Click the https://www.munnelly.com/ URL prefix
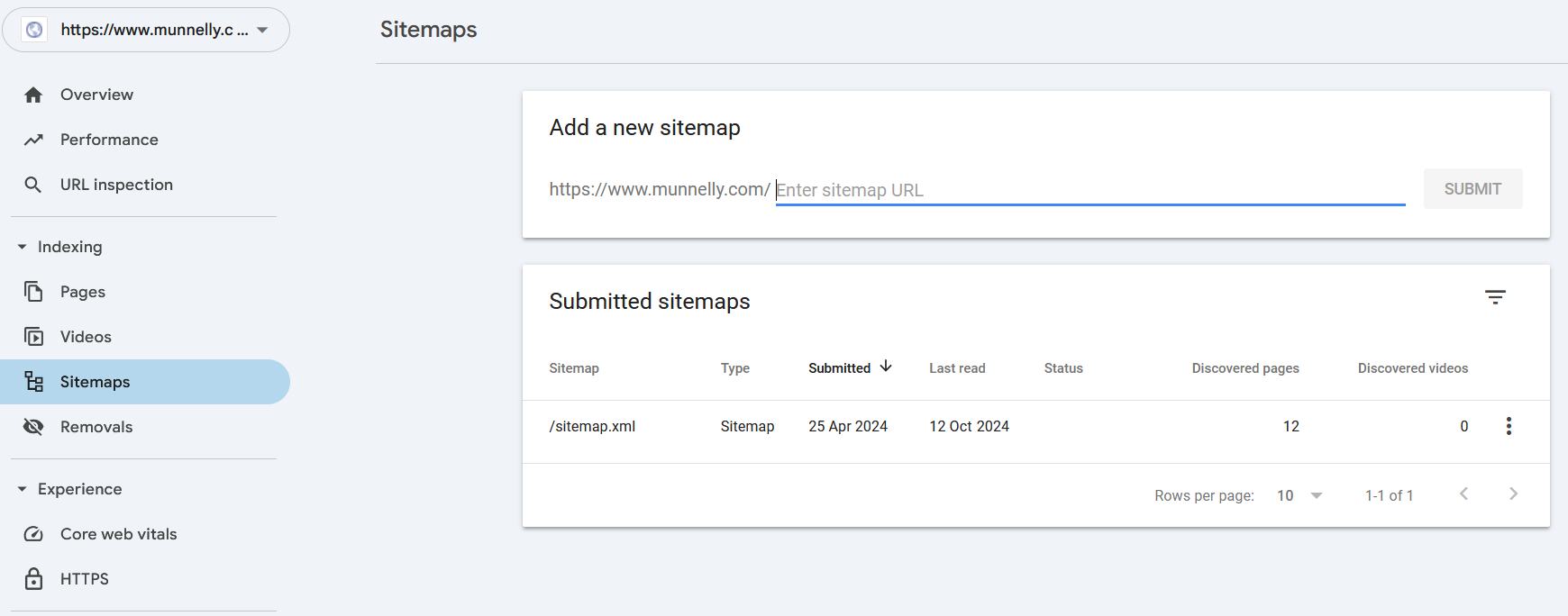The width and height of the screenshot is (1568, 616). 660,189
